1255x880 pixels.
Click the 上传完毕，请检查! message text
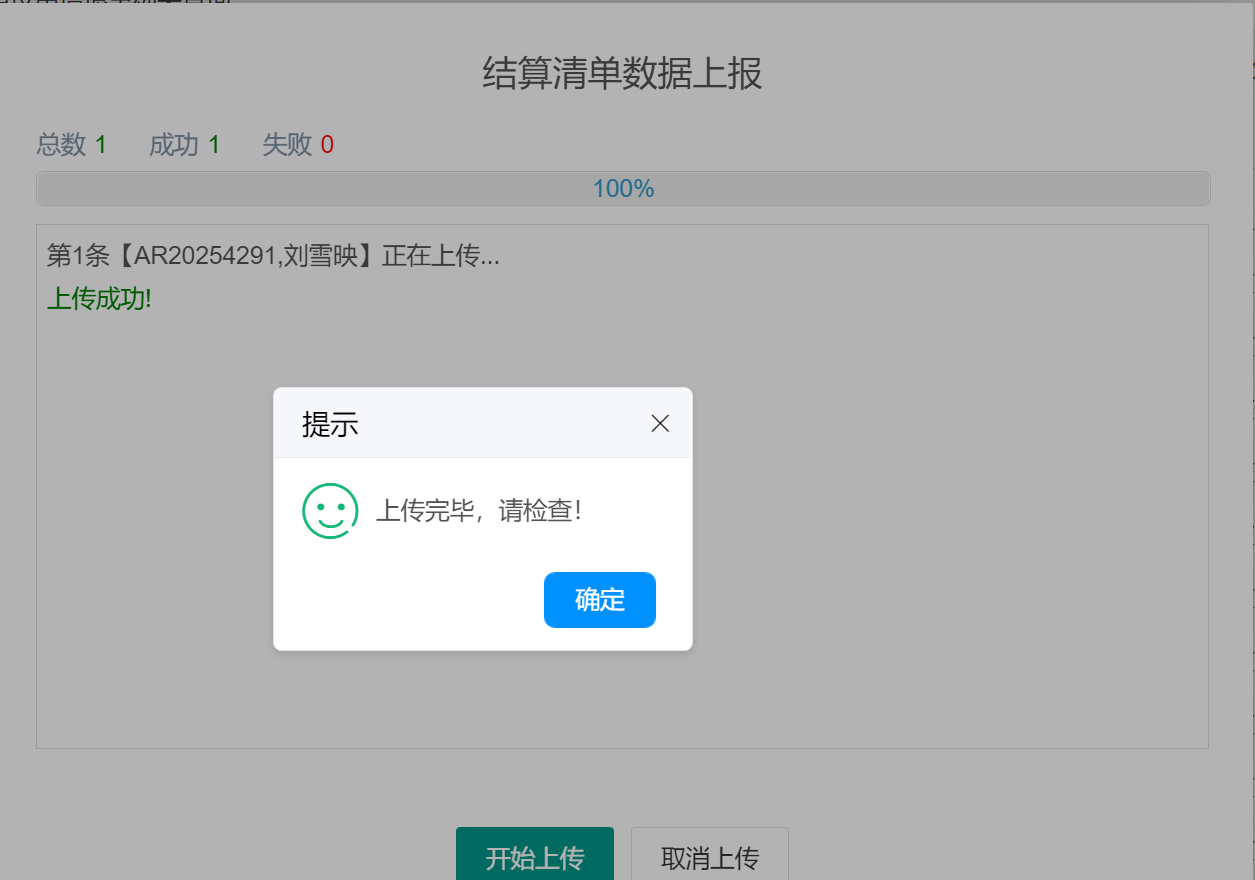[478, 511]
